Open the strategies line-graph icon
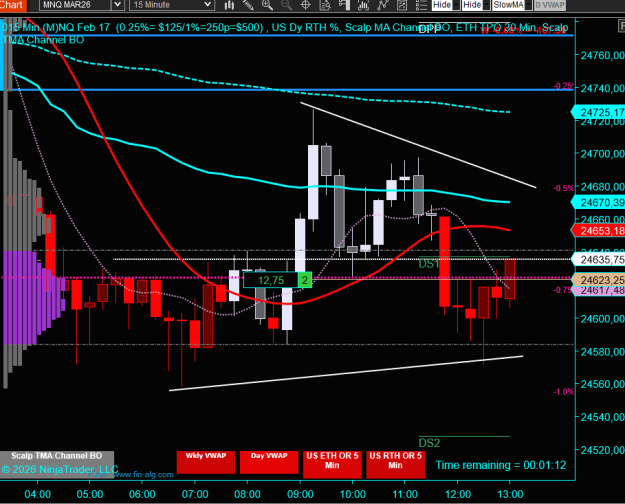 tap(383, 5)
